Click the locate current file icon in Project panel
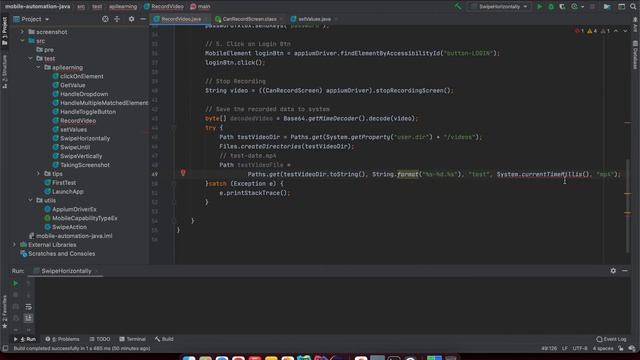The height and width of the screenshot is (360, 640). point(105,19)
